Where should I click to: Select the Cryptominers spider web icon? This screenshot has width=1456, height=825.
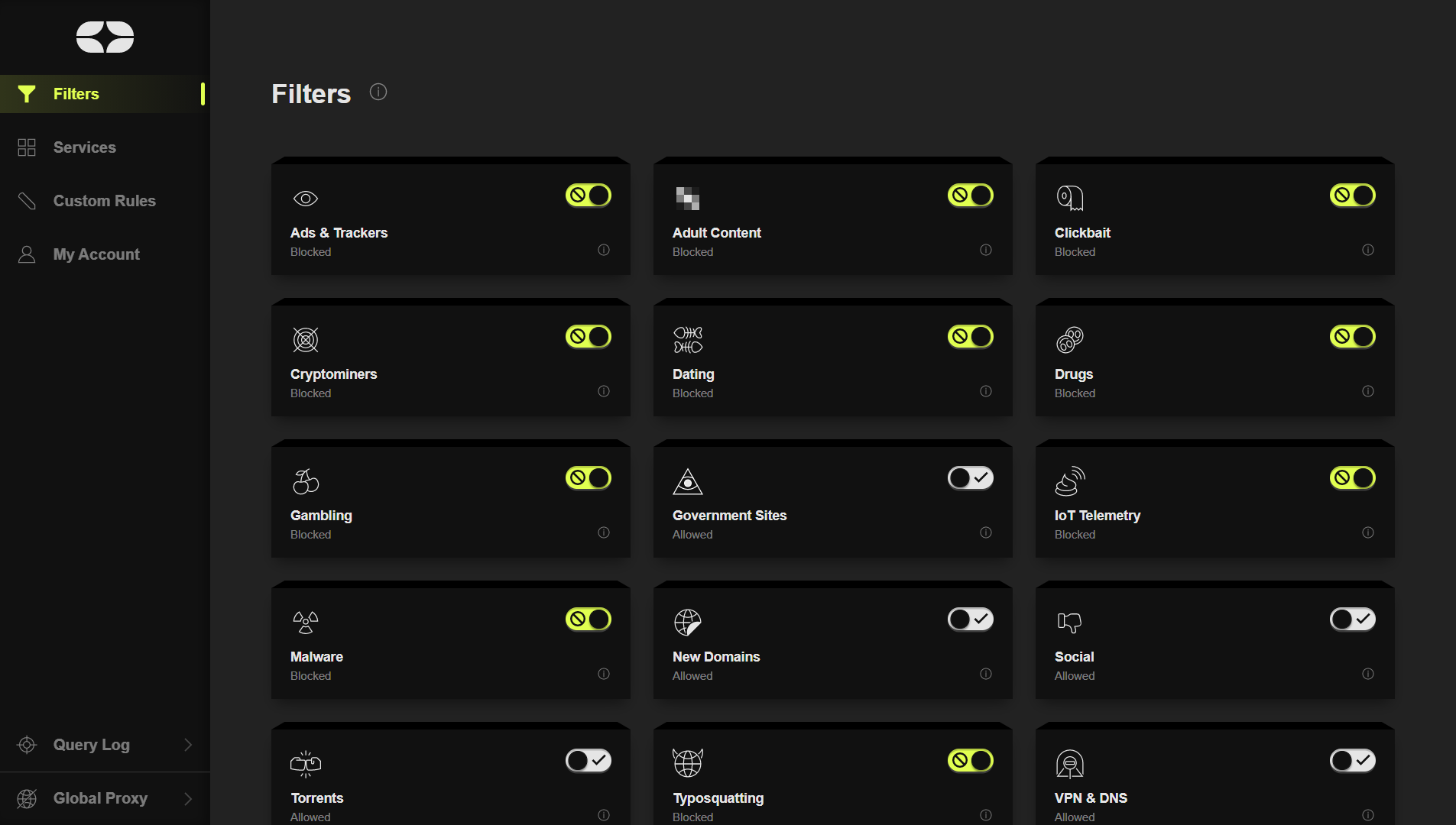306,339
